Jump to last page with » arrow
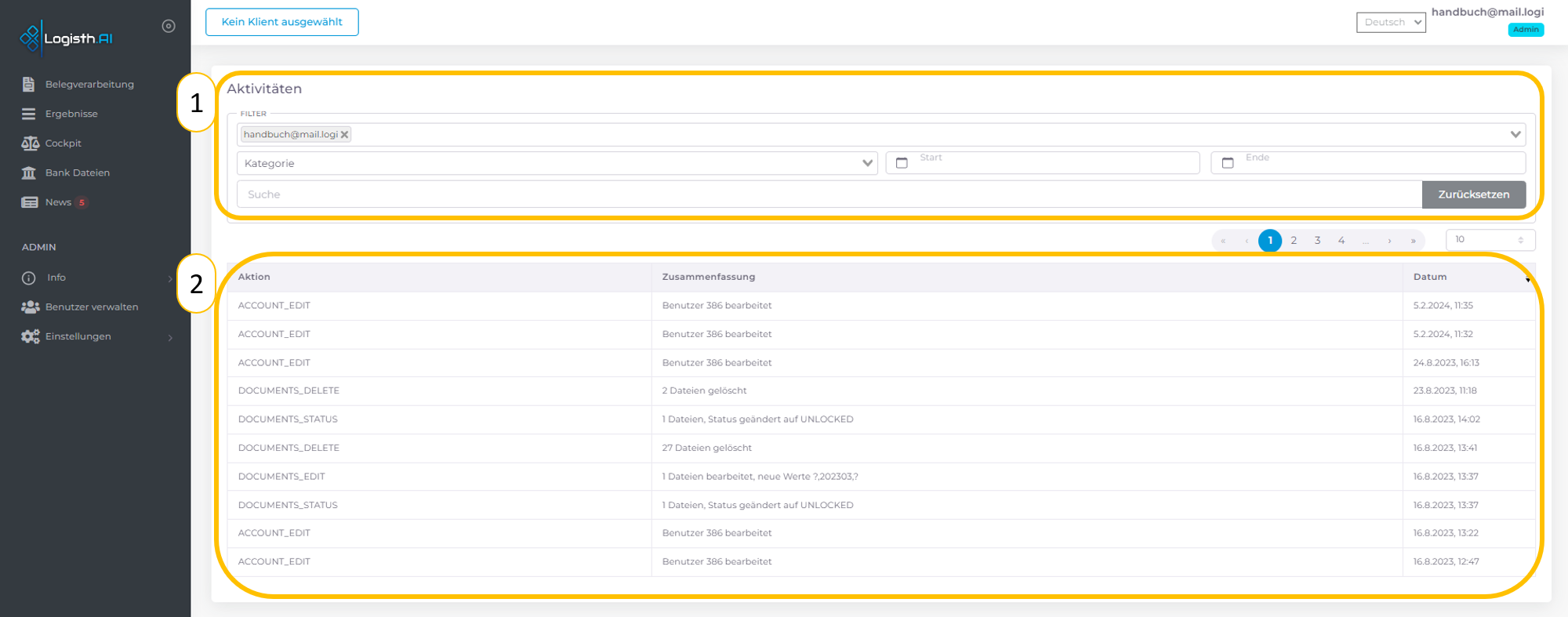Image resolution: width=1568 pixels, height=617 pixels. [1413, 241]
